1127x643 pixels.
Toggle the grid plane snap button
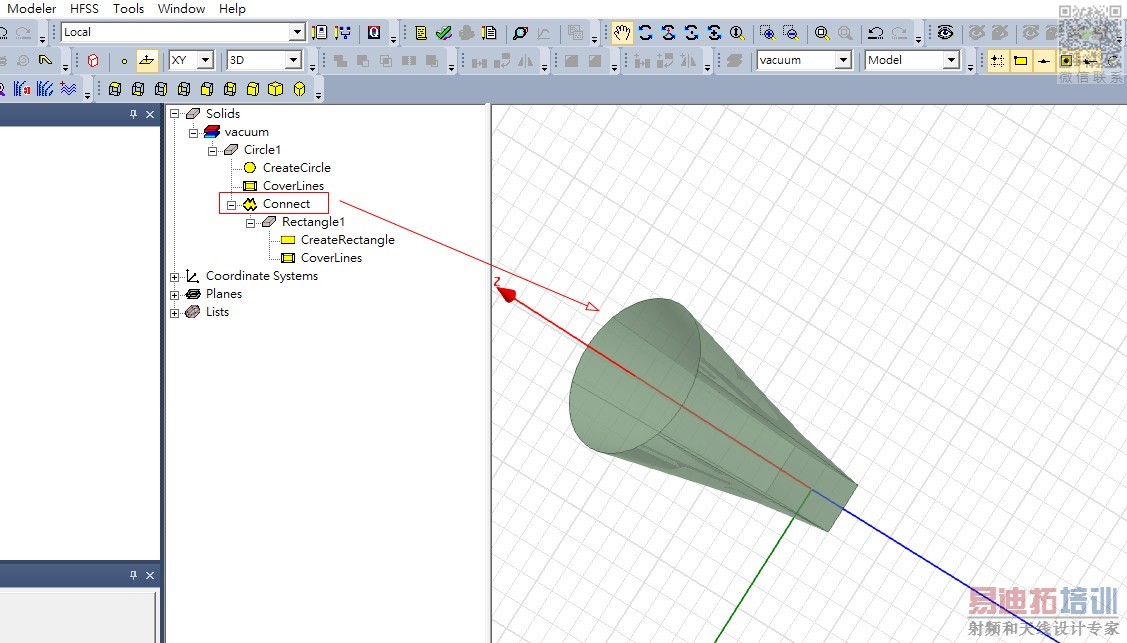coord(147,61)
